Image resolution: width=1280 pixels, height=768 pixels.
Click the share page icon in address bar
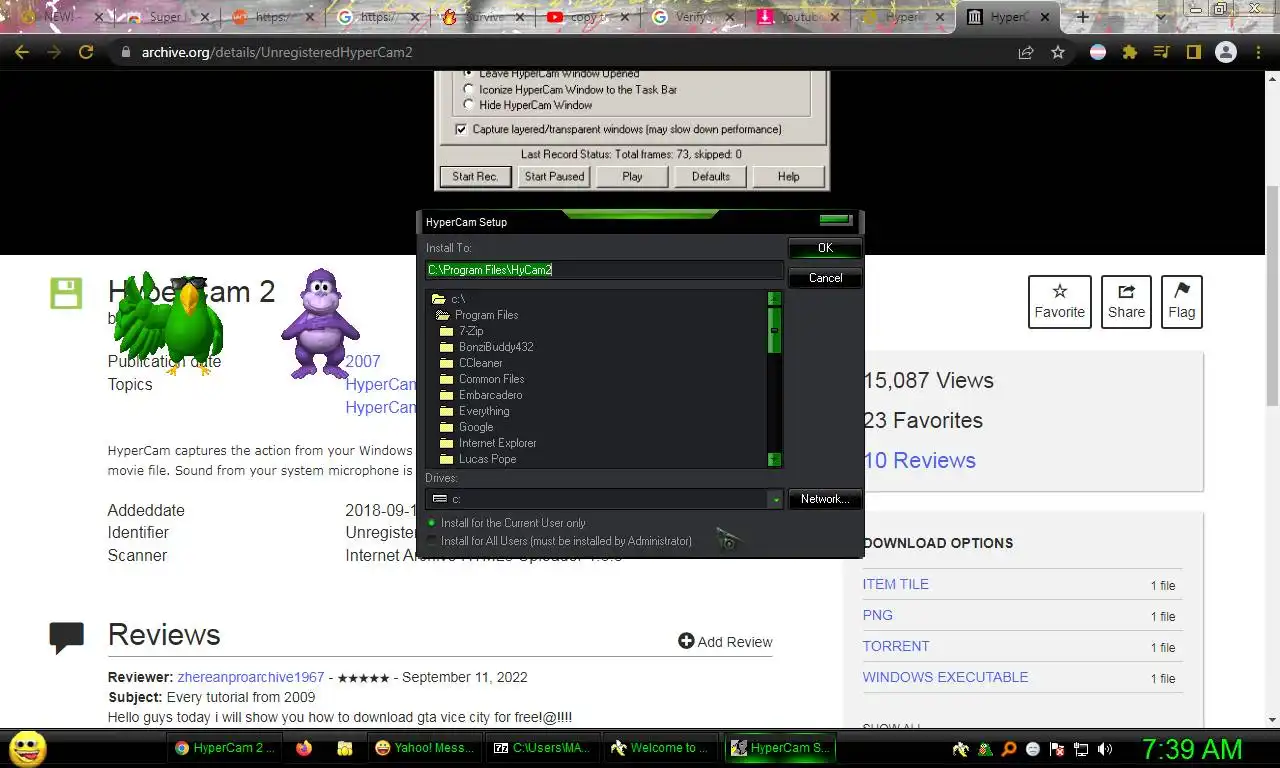(x=1026, y=52)
